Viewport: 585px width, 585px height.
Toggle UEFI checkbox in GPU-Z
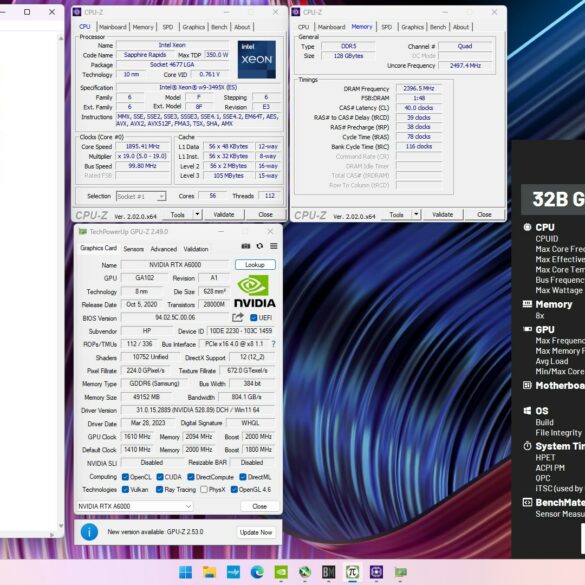pyautogui.click(x=253, y=317)
